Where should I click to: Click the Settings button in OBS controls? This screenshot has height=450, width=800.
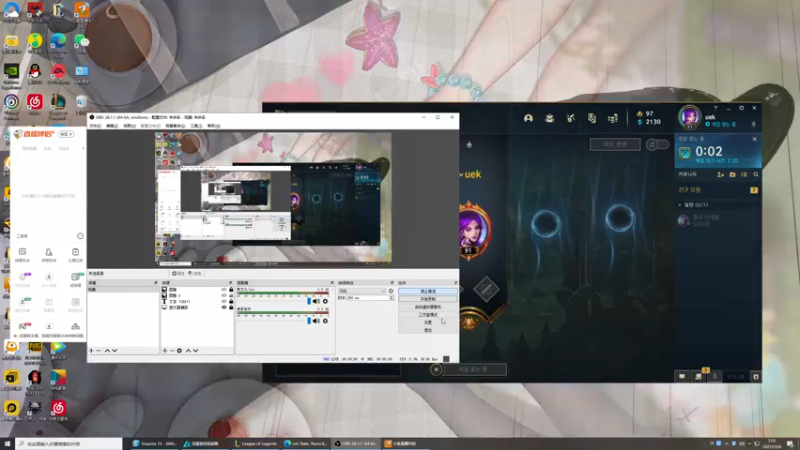[428, 322]
